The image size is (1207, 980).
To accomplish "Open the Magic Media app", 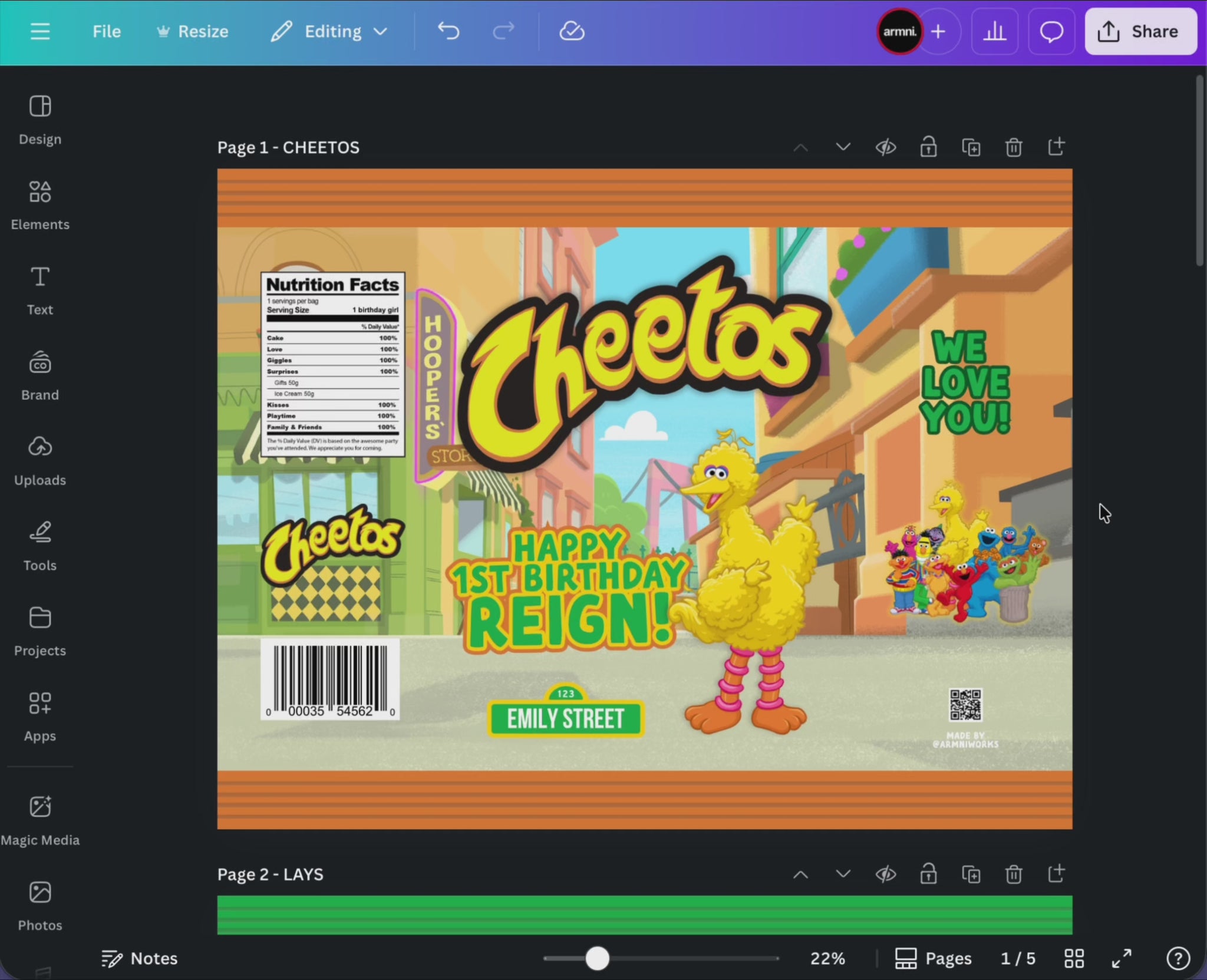I will click(x=39, y=820).
